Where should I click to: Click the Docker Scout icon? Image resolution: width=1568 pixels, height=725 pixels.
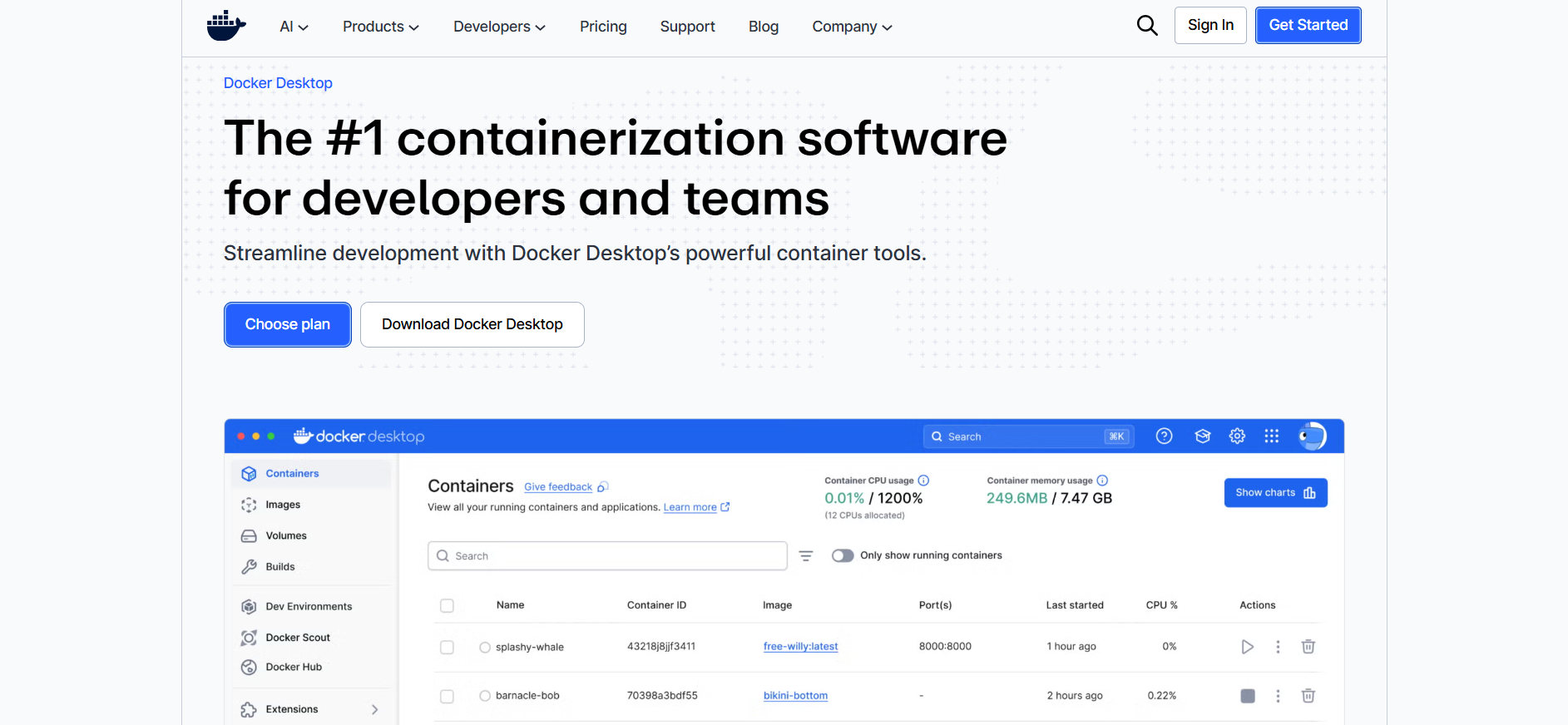tap(249, 638)
